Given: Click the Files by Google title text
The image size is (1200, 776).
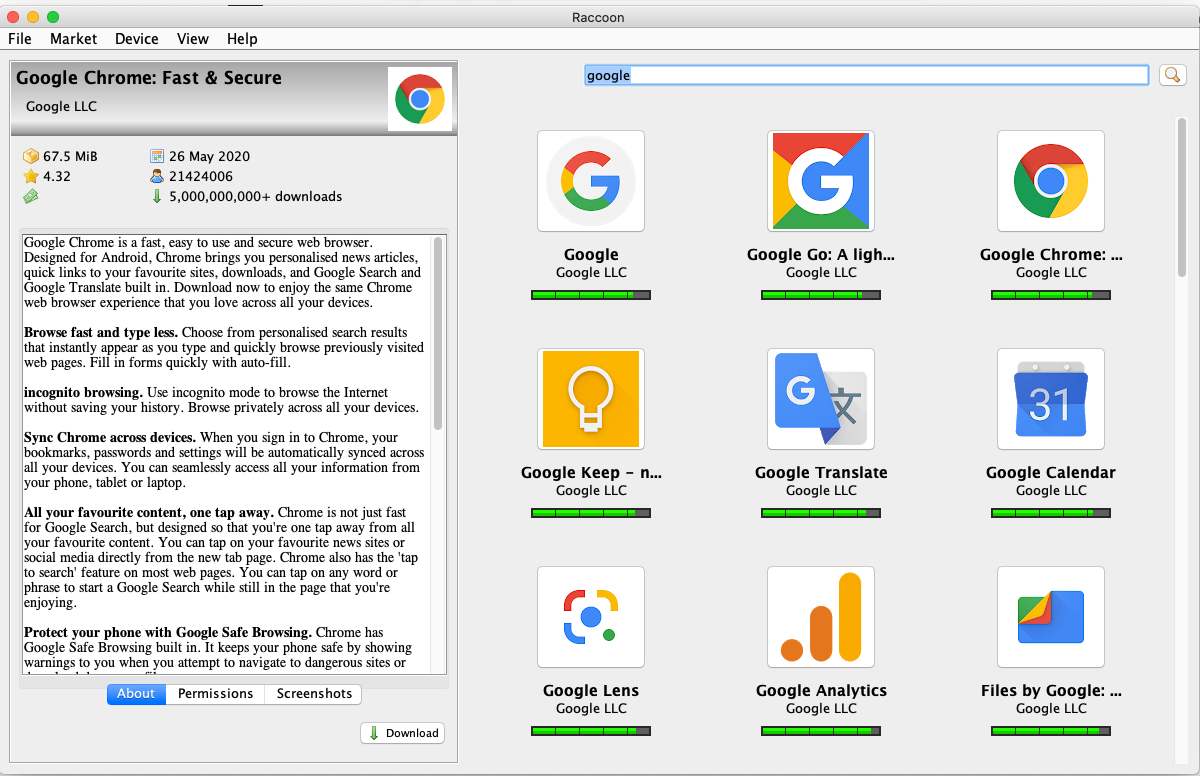Looking at the screenshot, I should tap(1051, 690).
